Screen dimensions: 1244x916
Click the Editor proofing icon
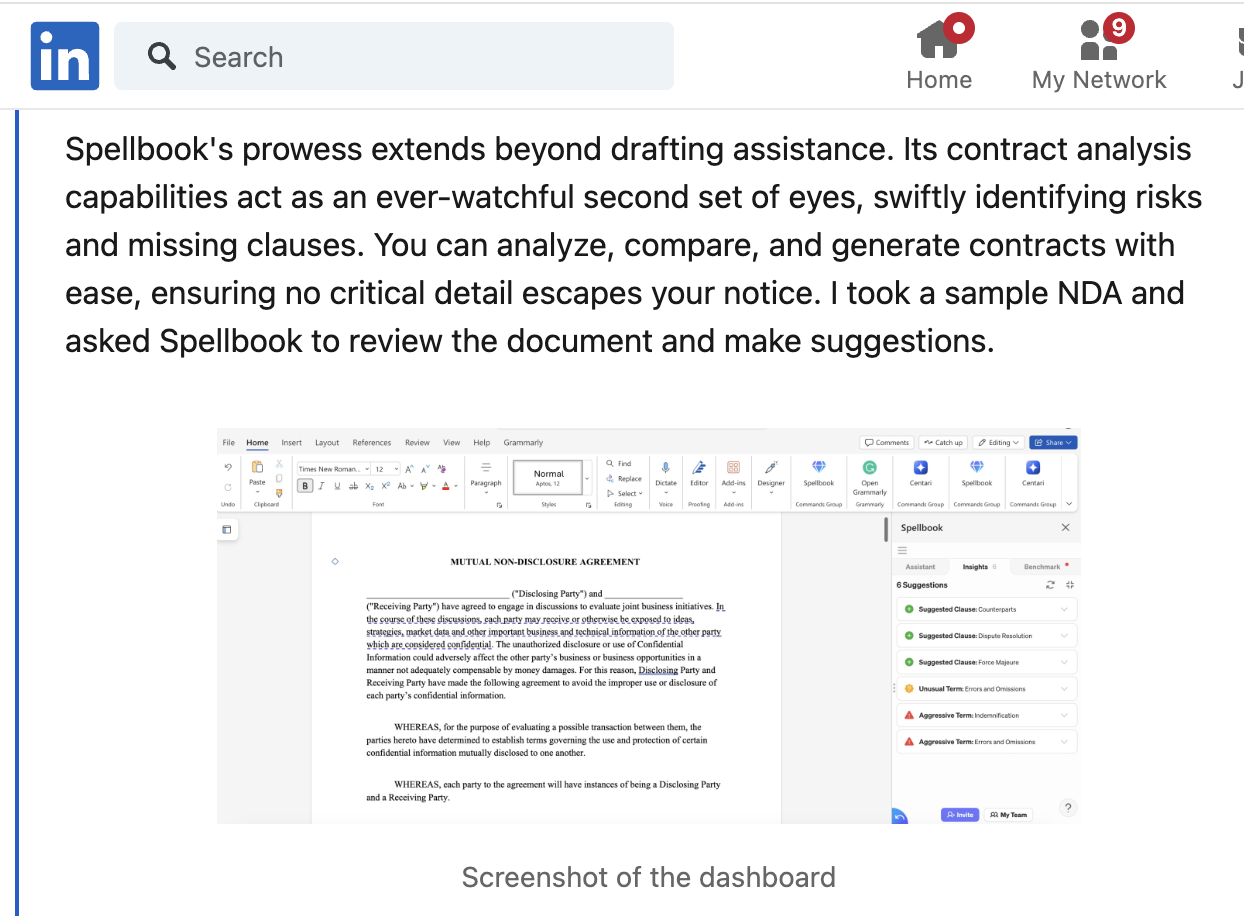tap(699, 467)
